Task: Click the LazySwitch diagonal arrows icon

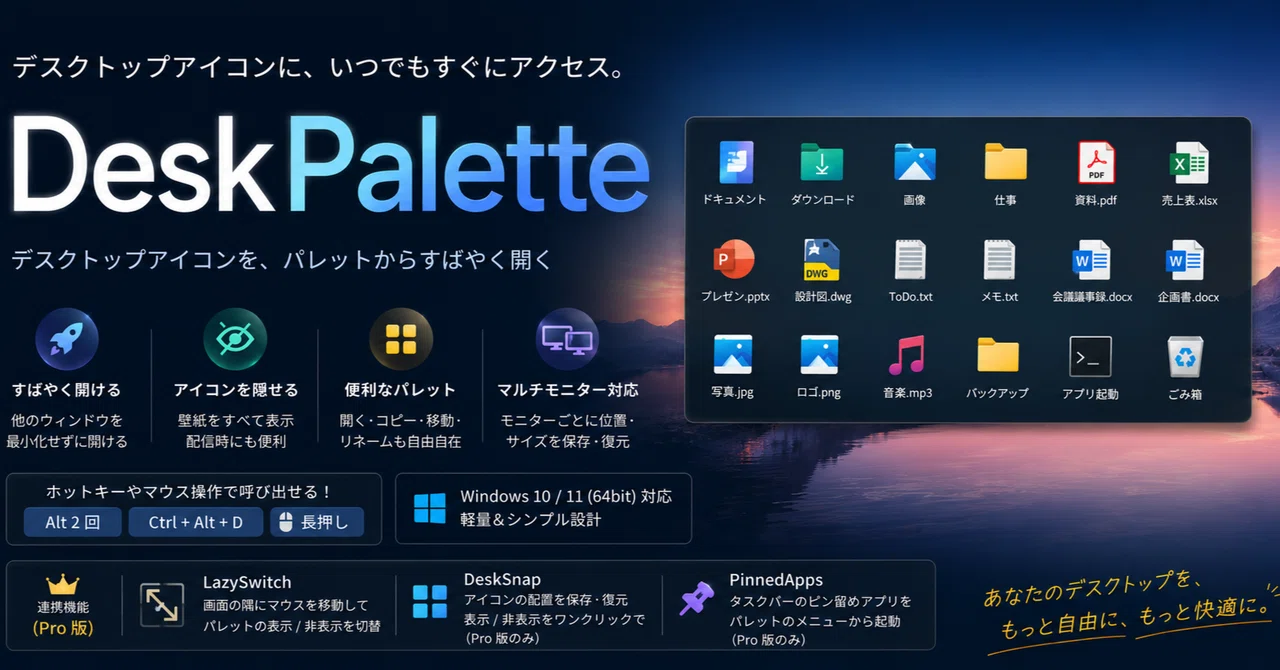Action: pos(162,606)
